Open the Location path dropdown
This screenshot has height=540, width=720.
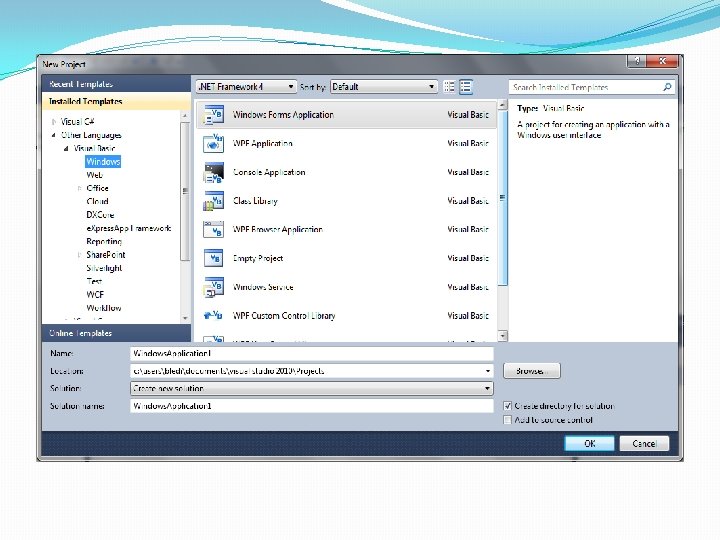click(x=488, y=371)
